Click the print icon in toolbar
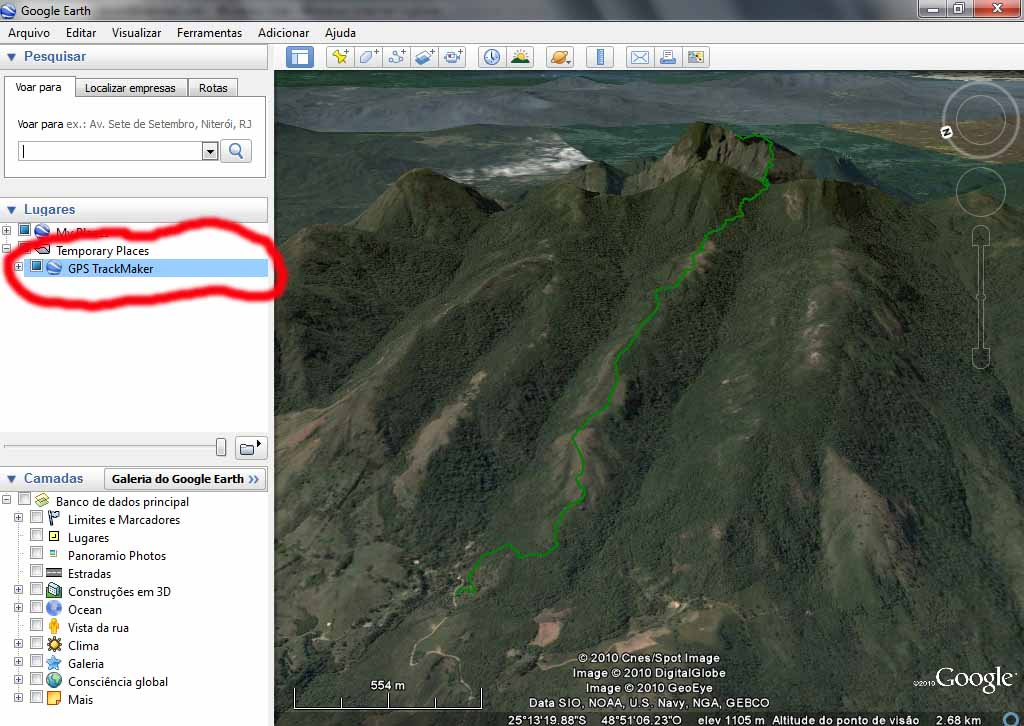The height and width of the screenshot is (726, 1024). (x=668, y=57)
